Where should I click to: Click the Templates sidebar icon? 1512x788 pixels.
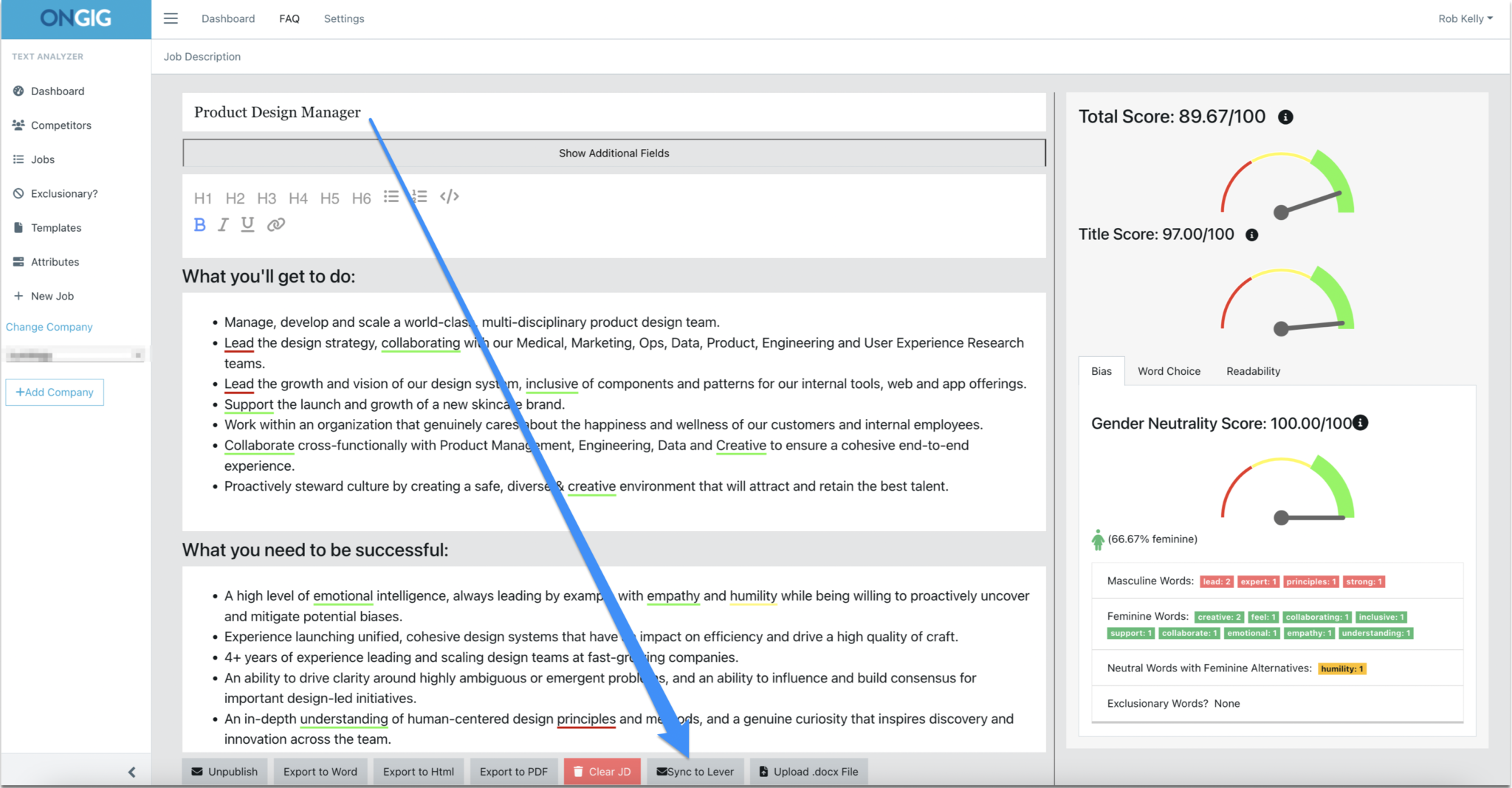(18, 227)
